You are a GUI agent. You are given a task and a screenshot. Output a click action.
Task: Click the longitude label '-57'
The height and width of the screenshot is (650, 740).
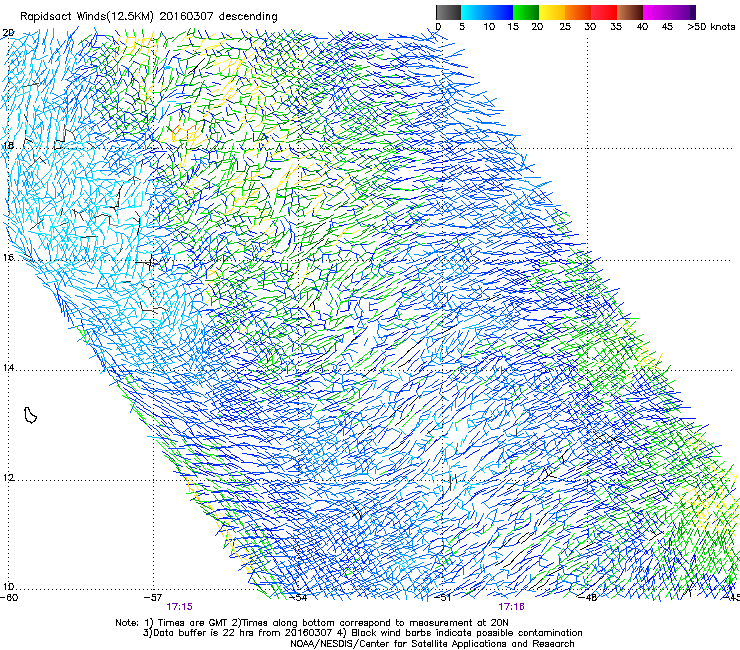[x=153, y=598]
